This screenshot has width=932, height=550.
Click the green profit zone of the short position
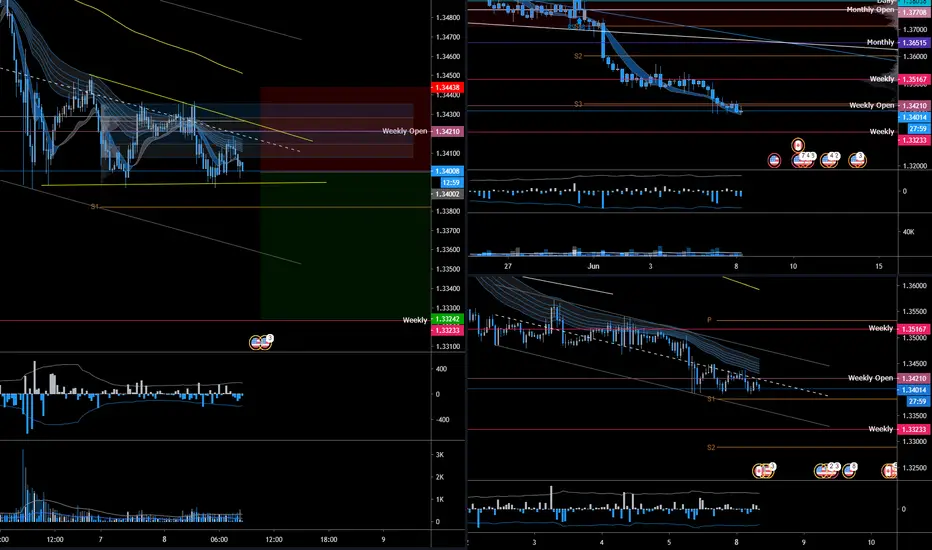click(345, 246)
